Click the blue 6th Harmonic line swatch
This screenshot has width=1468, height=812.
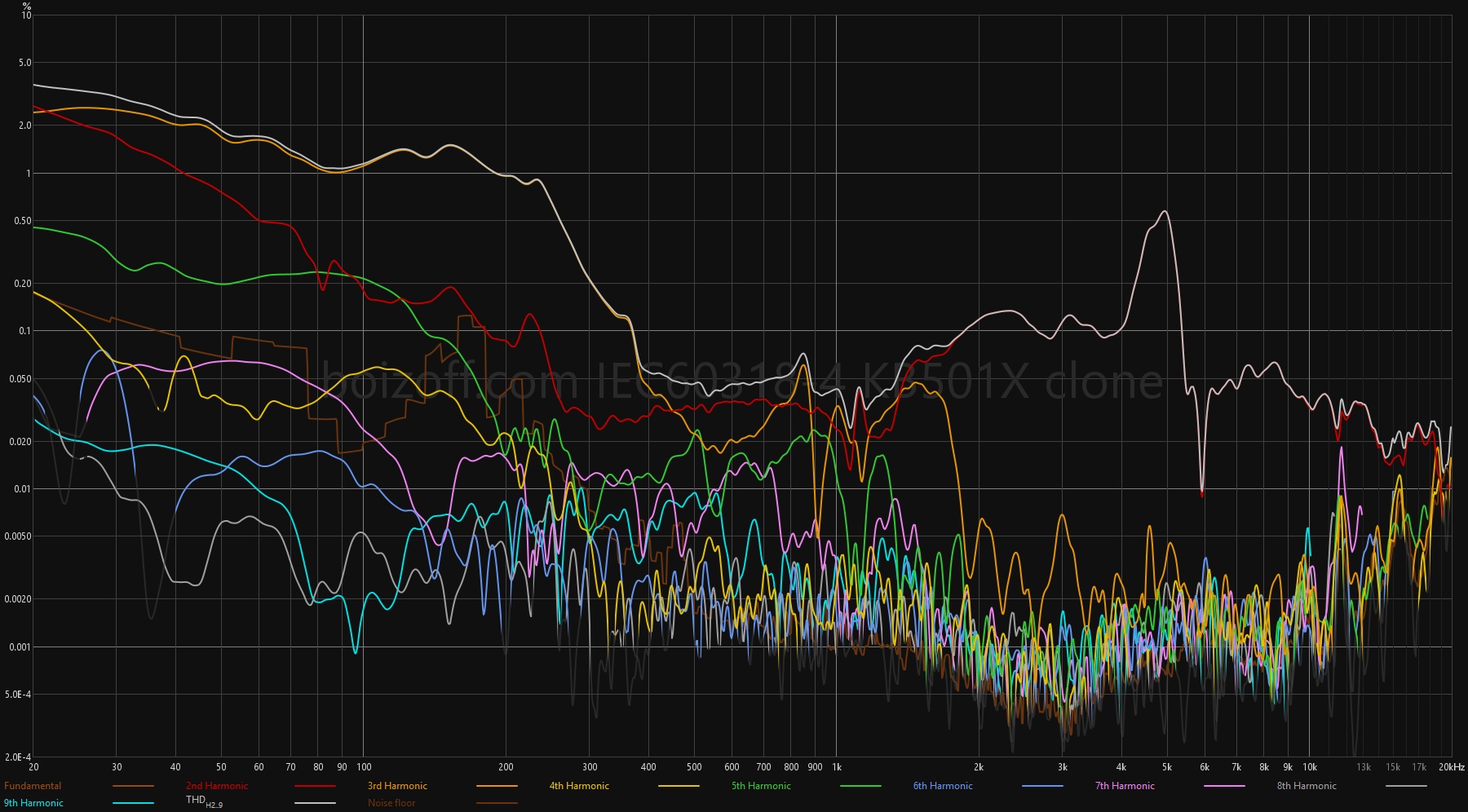pyautogui.click(x=1042, y=787)
